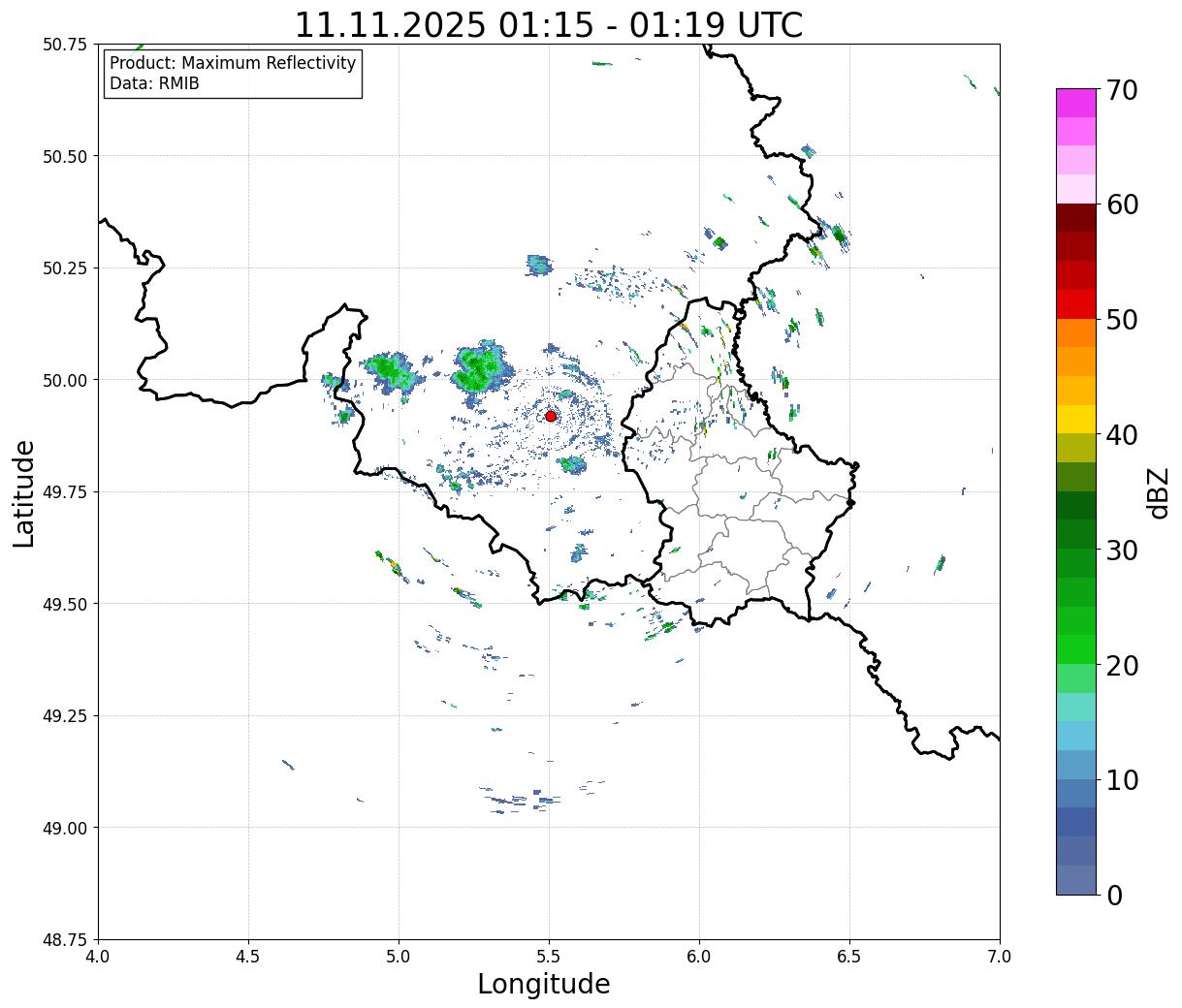Click the magenta top swatch of the colorbar

pyautogui.click(x=1076, y=103)
